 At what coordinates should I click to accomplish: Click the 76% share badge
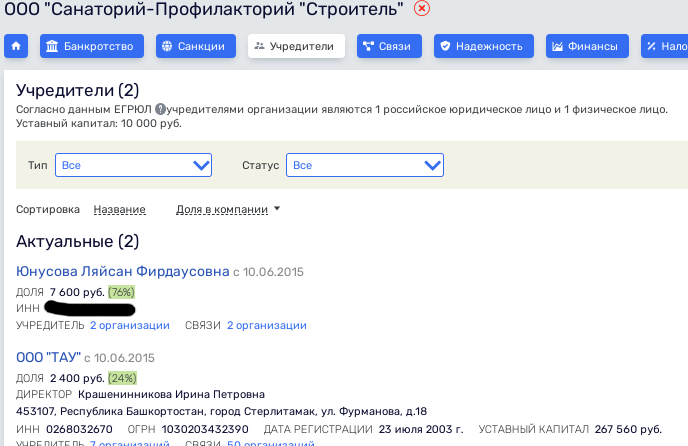pyautogui.click(x=122, y=292)
